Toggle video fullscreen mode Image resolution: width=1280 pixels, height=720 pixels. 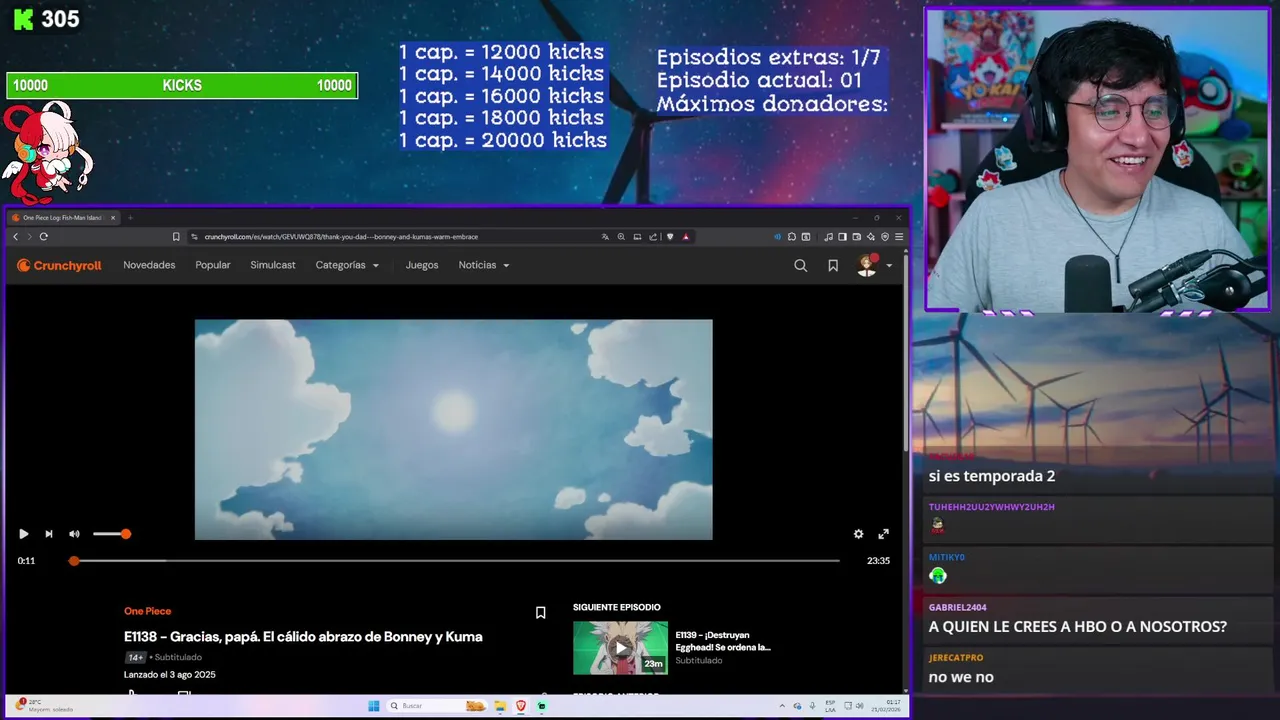883,534
